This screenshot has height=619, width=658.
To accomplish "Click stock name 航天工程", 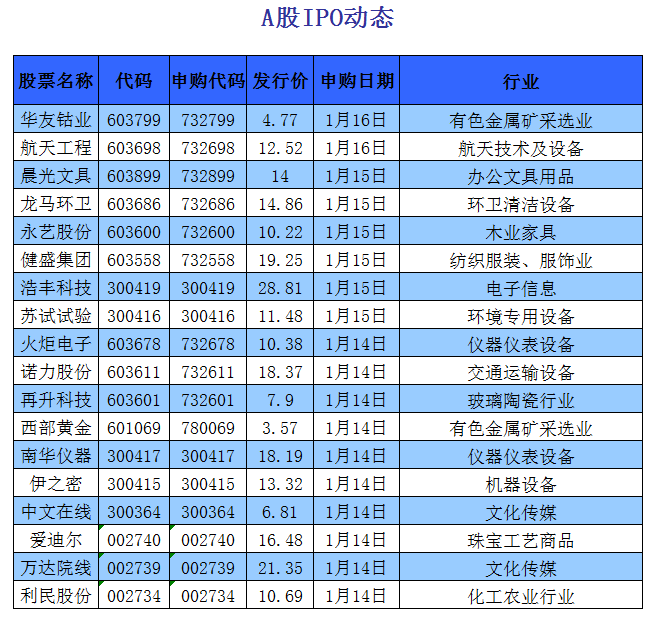I will coord(56,148).
